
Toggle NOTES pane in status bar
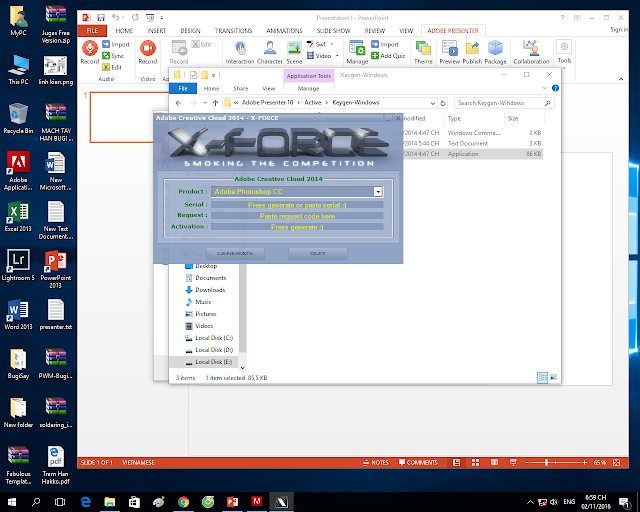point(376,463)
